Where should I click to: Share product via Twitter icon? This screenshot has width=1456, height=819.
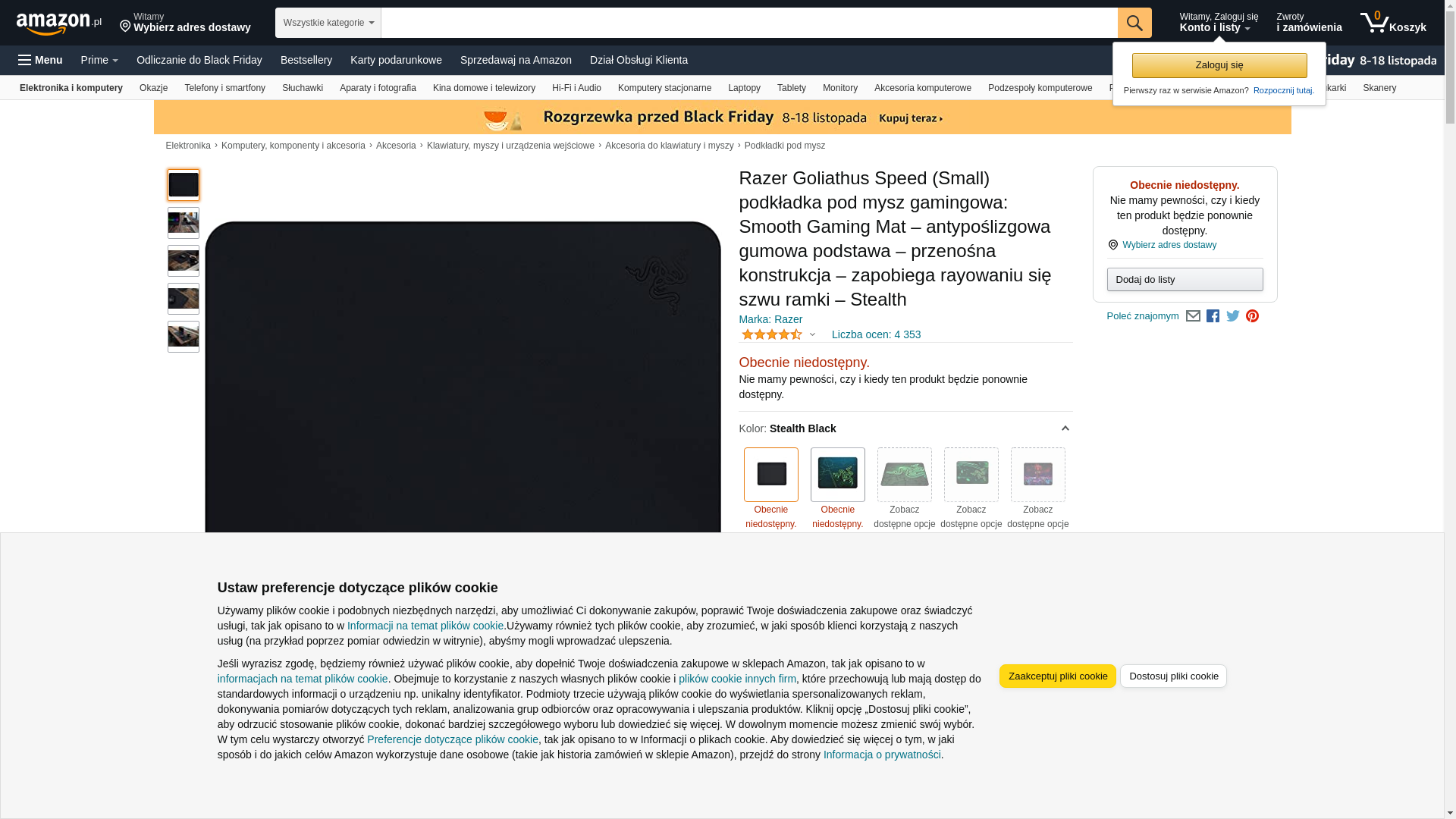coord(1233,316)
